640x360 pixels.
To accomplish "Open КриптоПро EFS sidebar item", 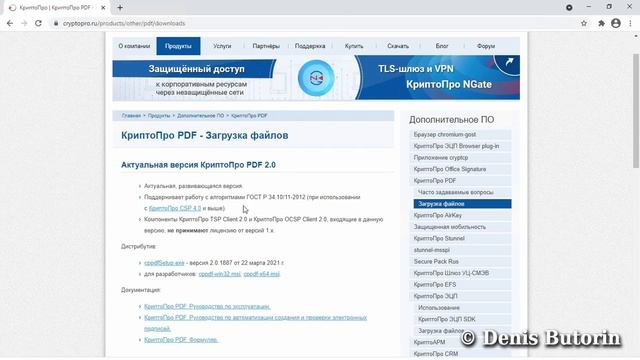I will 460,284.
